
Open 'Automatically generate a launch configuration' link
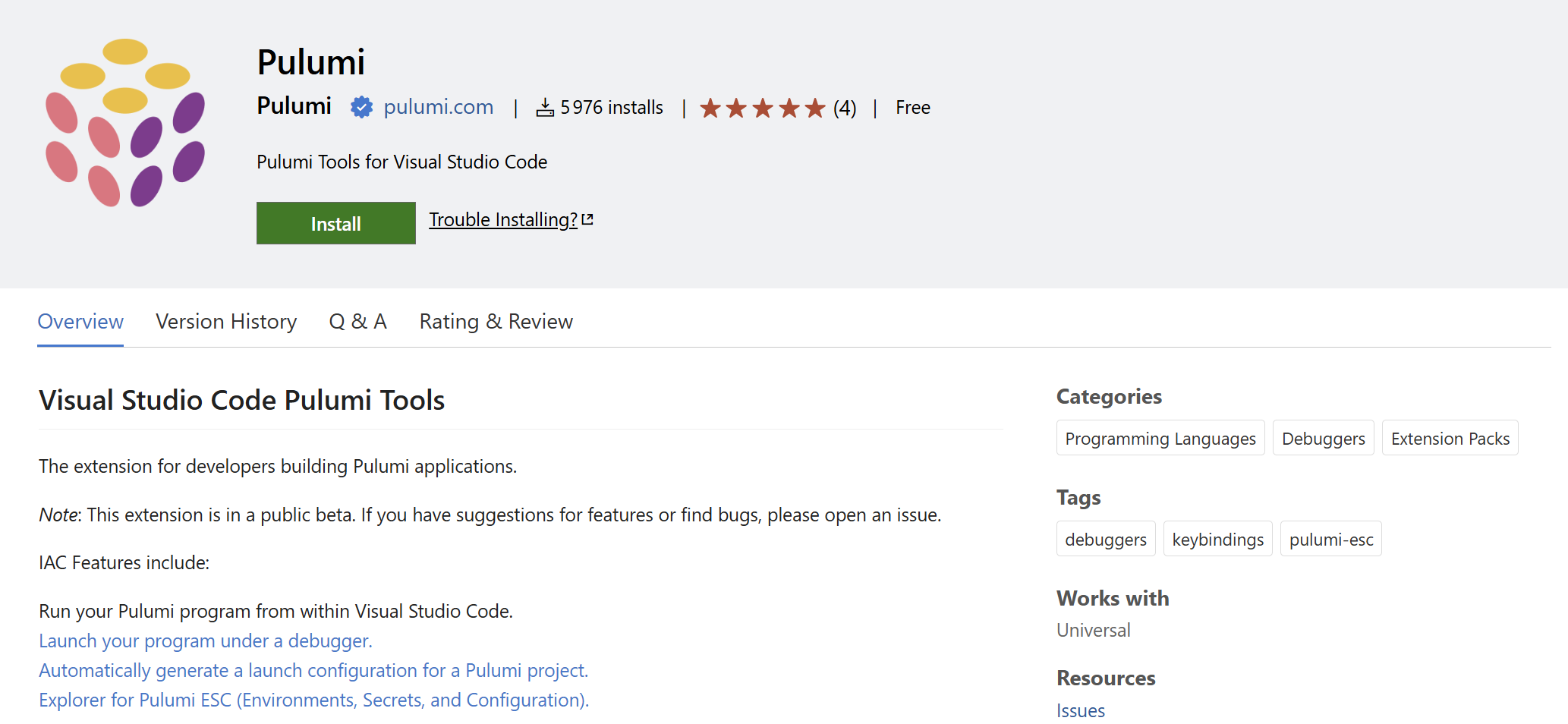(x=313, y=671)
